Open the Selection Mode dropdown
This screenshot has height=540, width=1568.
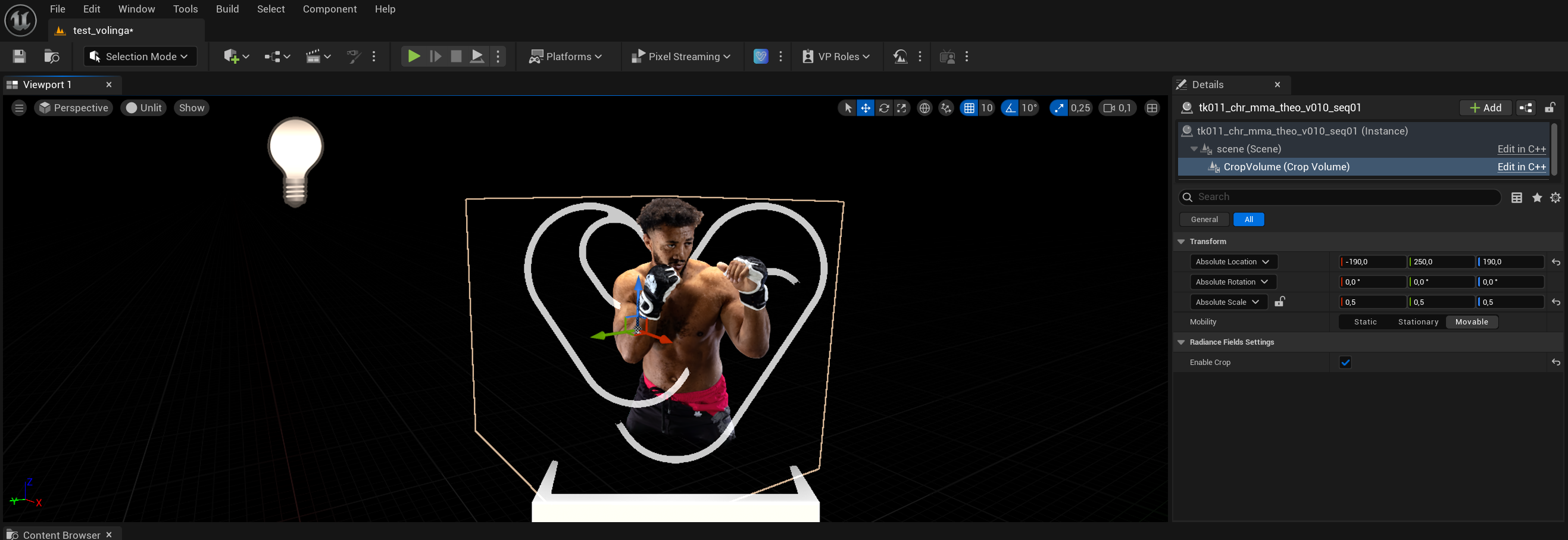[x=139, y=56]
